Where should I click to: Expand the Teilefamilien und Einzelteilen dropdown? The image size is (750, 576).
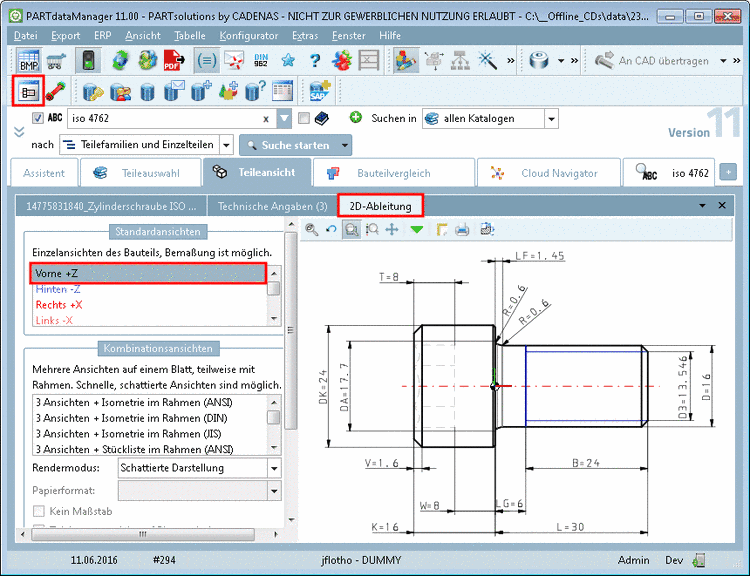pos(226,145)
